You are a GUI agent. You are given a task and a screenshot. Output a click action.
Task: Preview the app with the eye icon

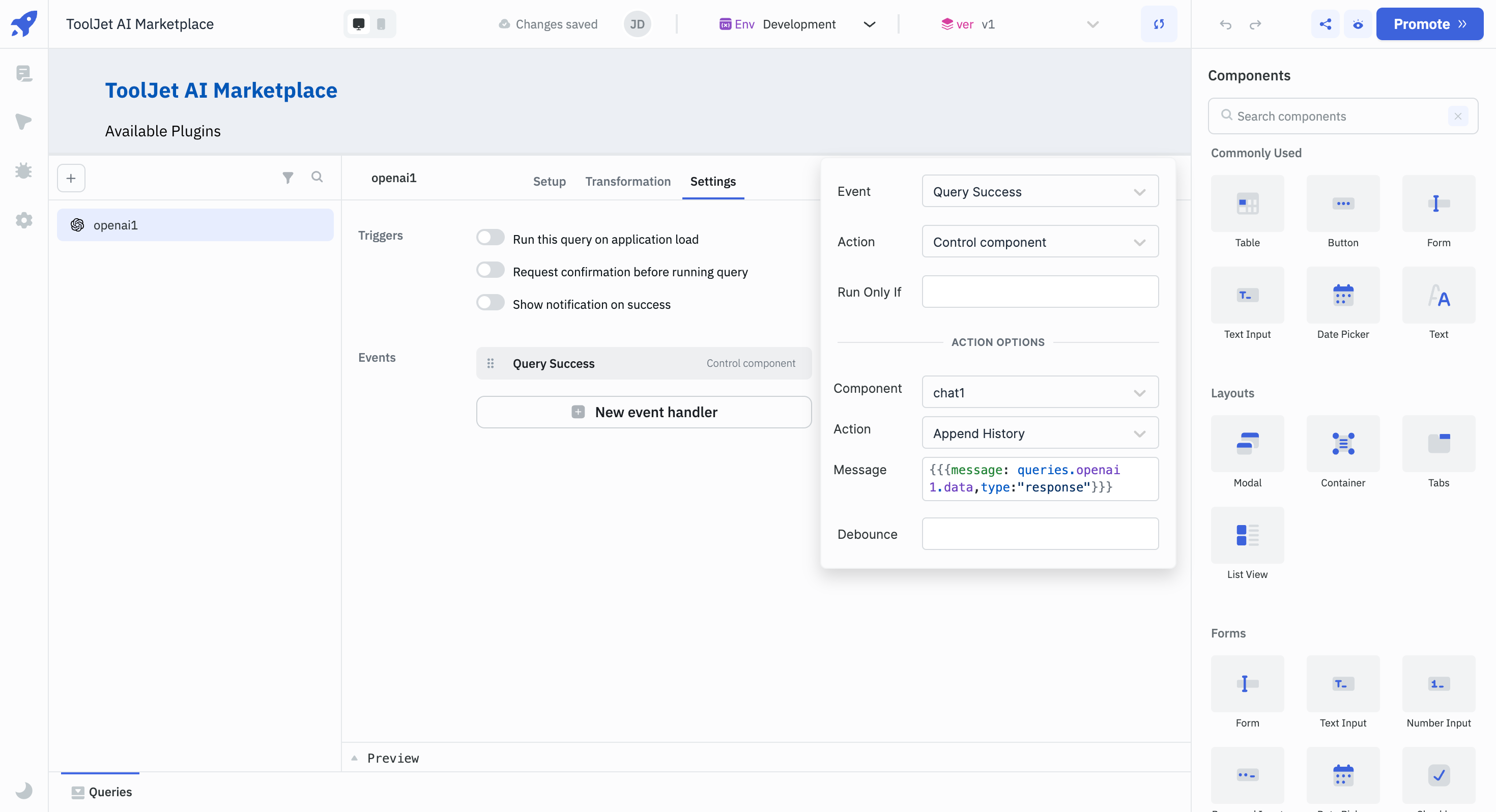pyautogui.click(x=1358, y=24)
